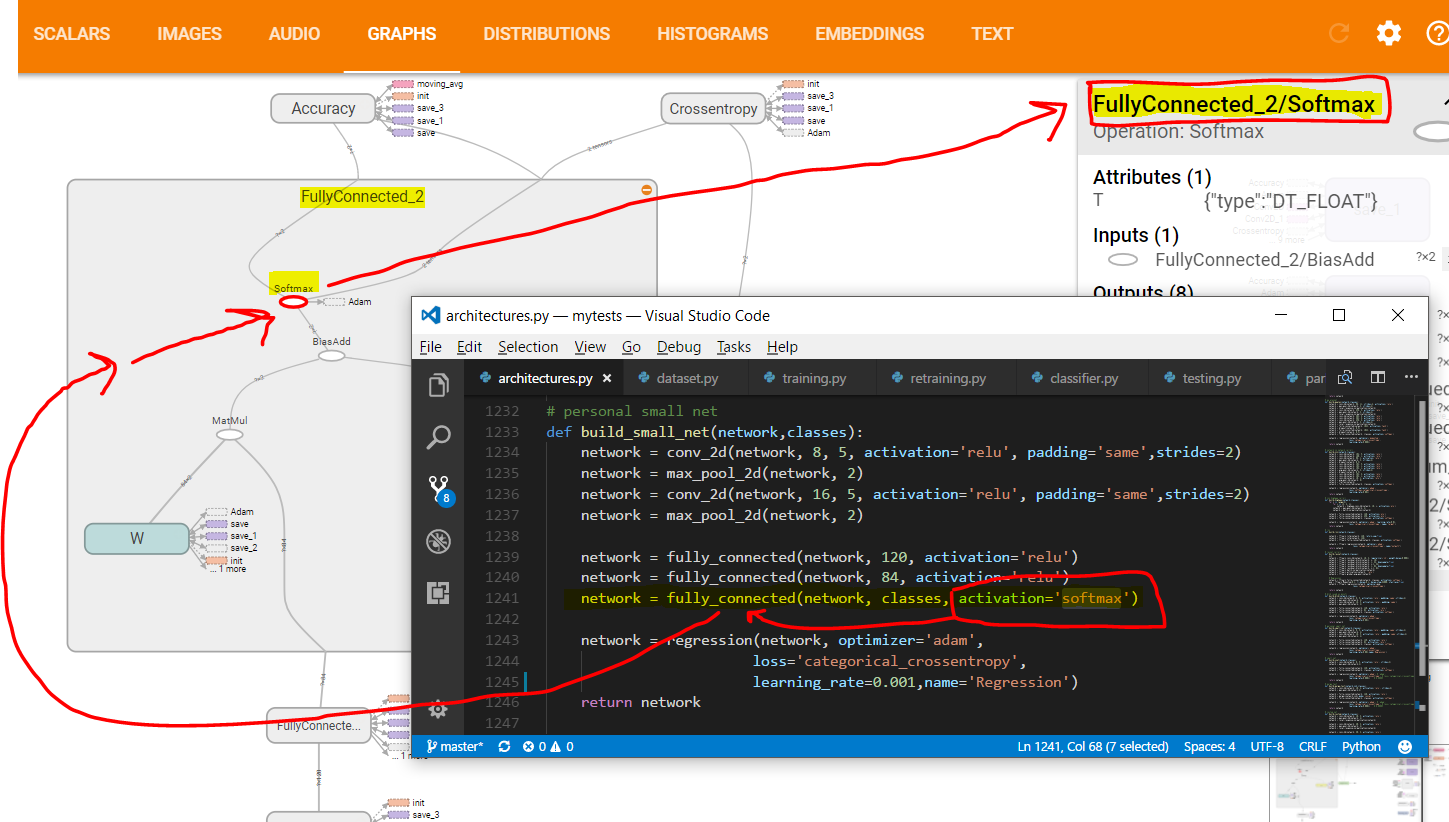Switch to the training.py editor tab
The image size is (1449, 822).
(x=811, y=379)
